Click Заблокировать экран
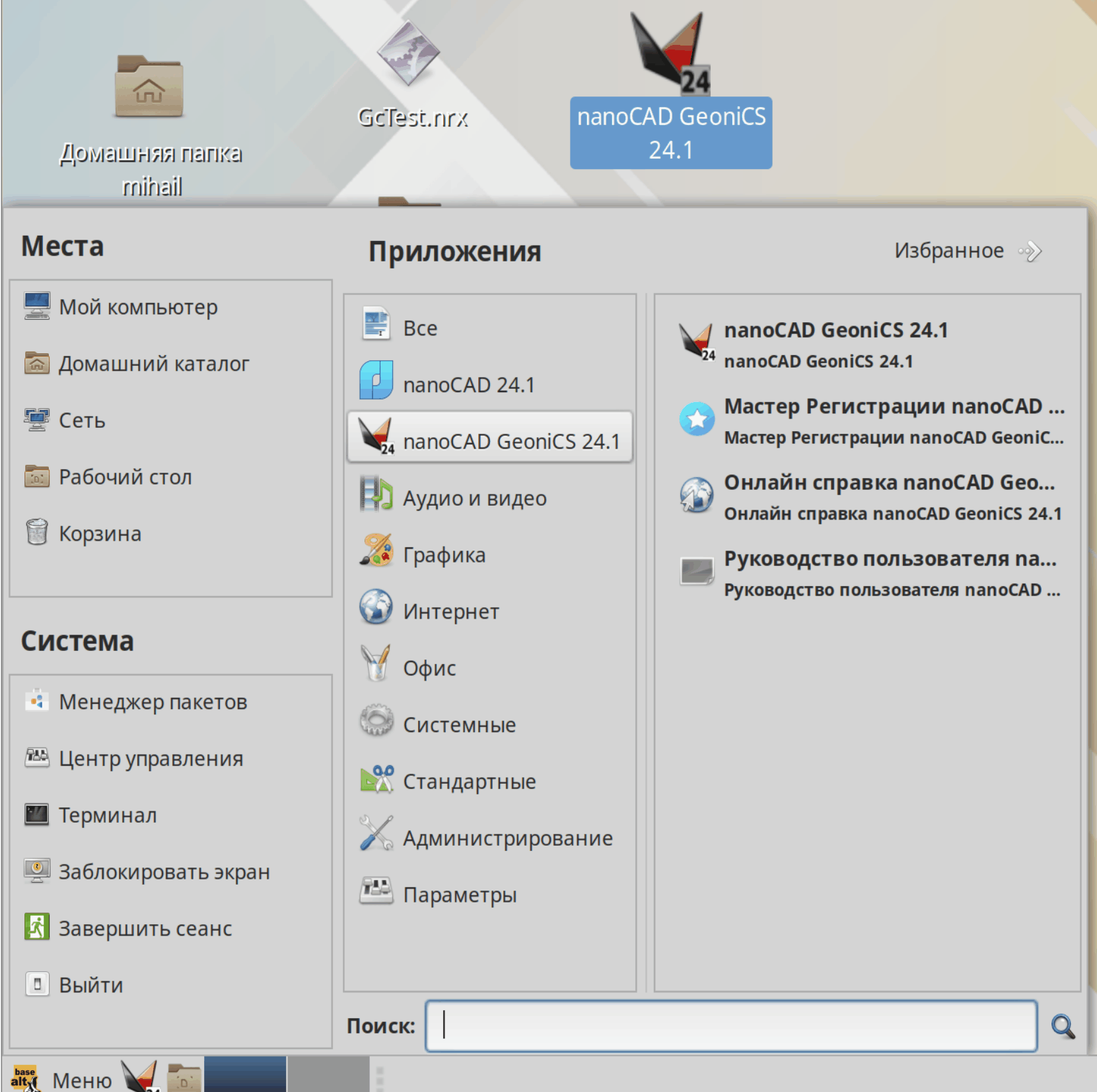Image resolution: width=1097 pixels, height=1092 pixels. point(164,872)
